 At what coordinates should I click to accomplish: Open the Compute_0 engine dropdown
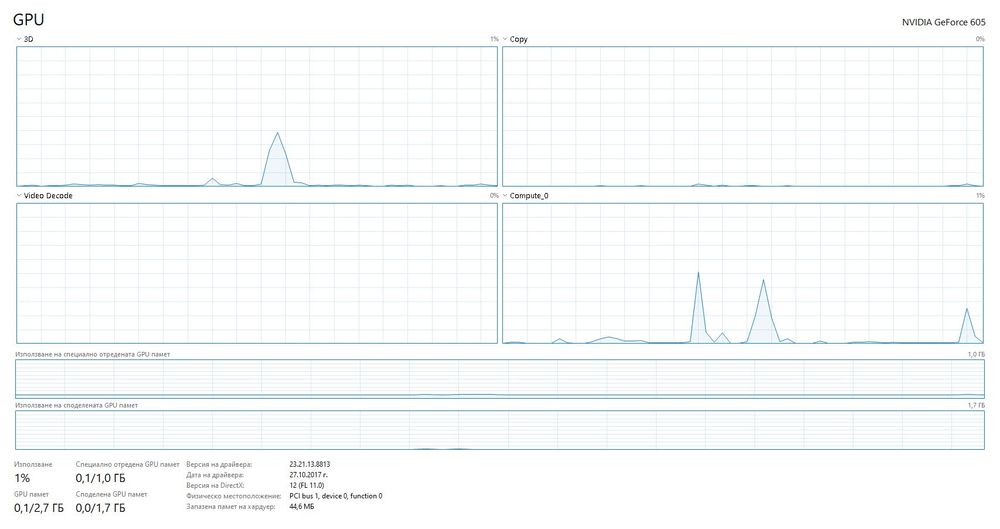coord(525,196)
